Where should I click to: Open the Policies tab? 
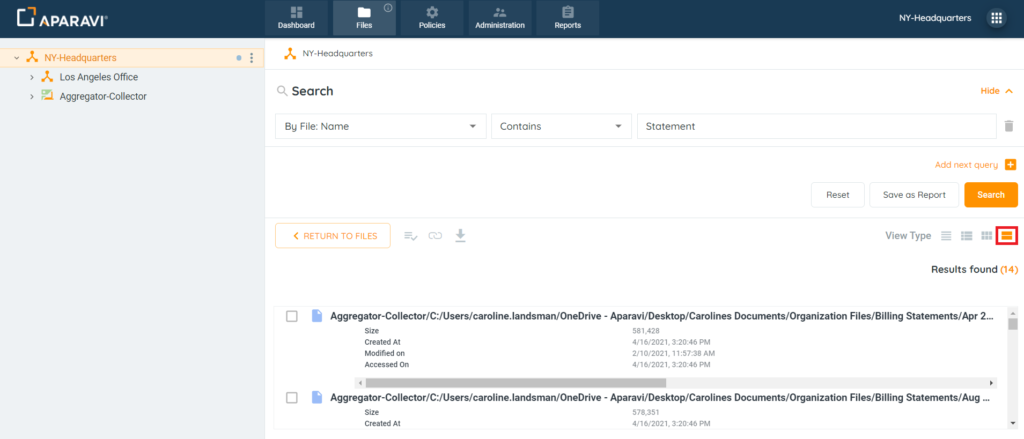[x=432, y=18]
